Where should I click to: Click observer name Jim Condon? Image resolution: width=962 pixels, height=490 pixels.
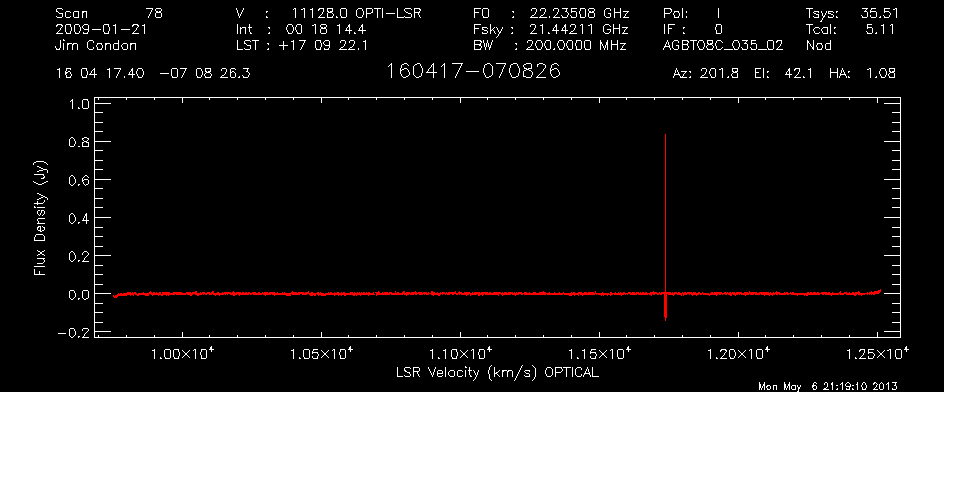[96, 45]
